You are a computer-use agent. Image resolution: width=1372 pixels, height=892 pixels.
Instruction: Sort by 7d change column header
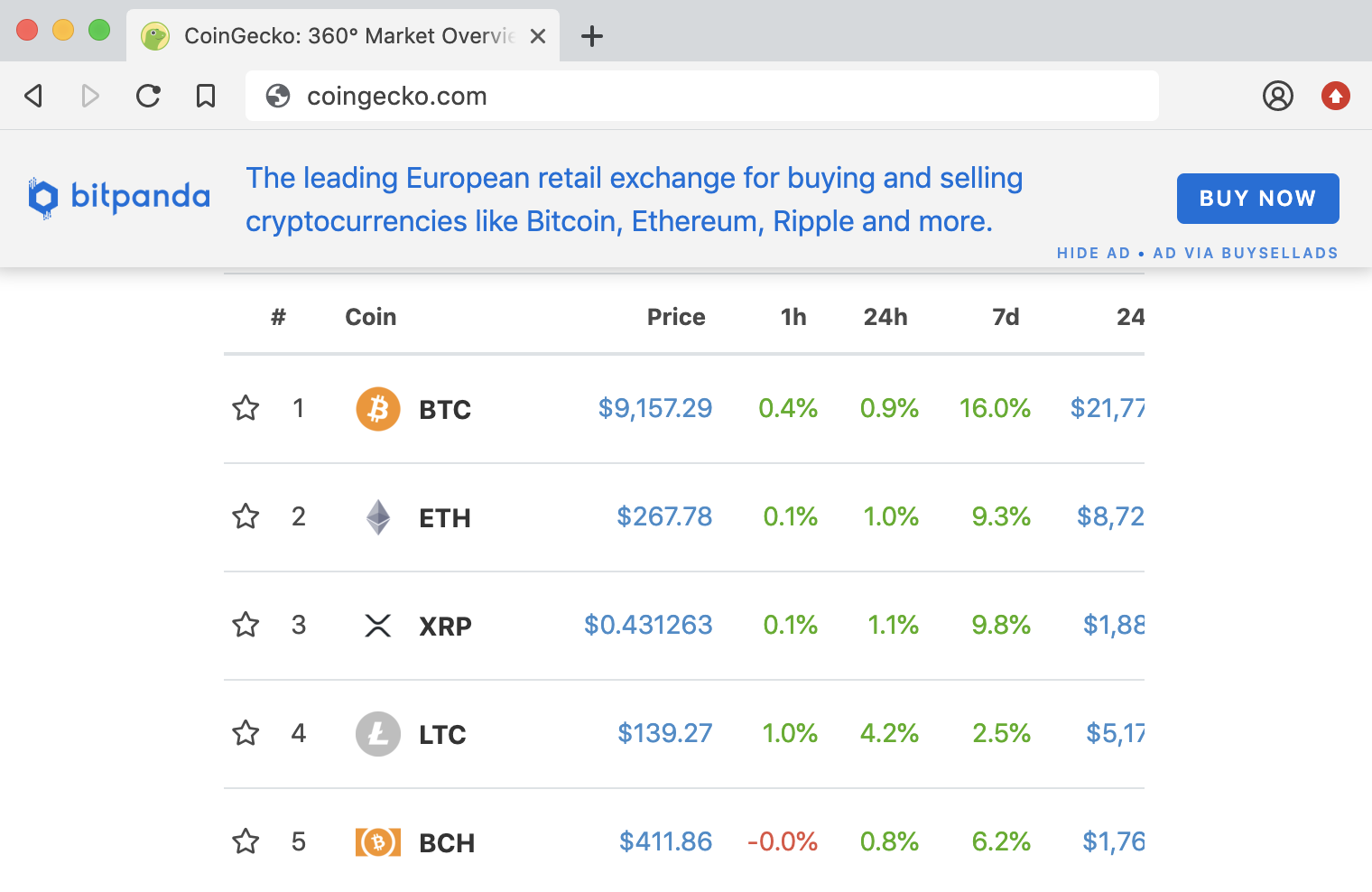(x=1005, y=317)
